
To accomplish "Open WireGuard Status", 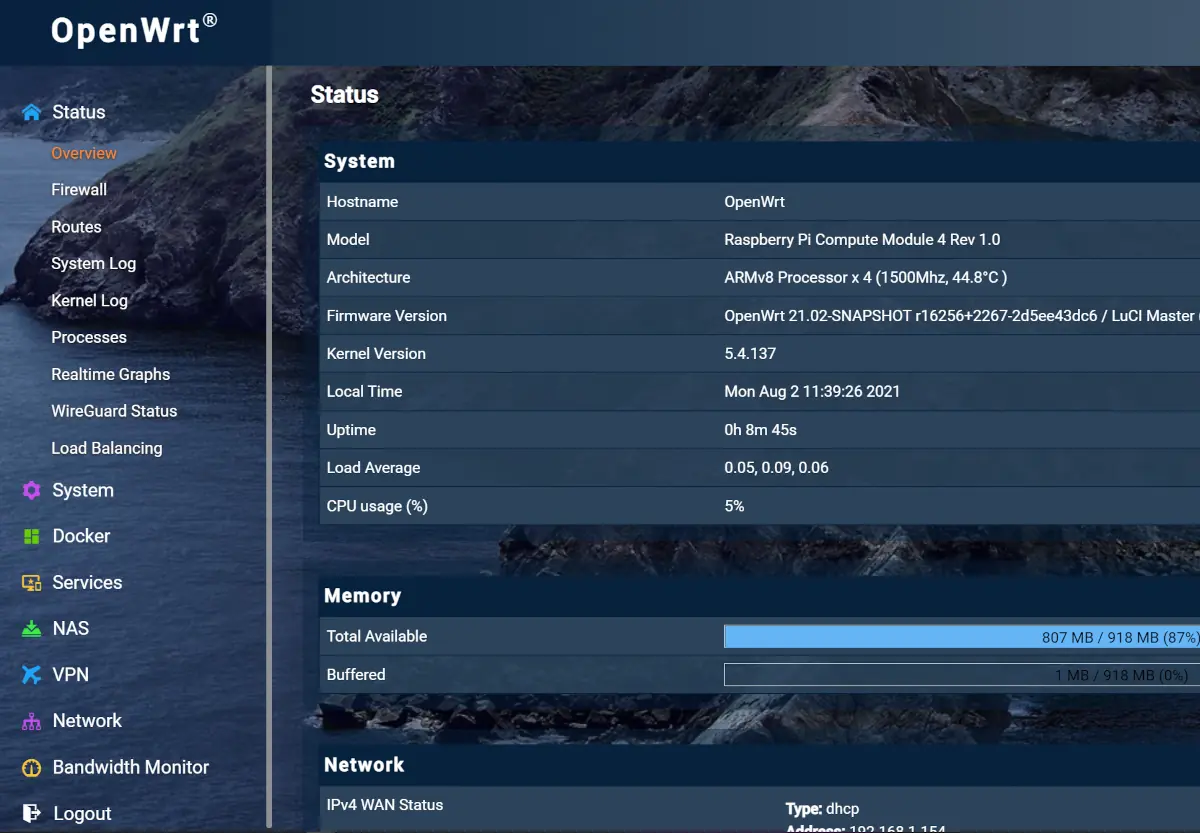I will click(x=114, y=411).
